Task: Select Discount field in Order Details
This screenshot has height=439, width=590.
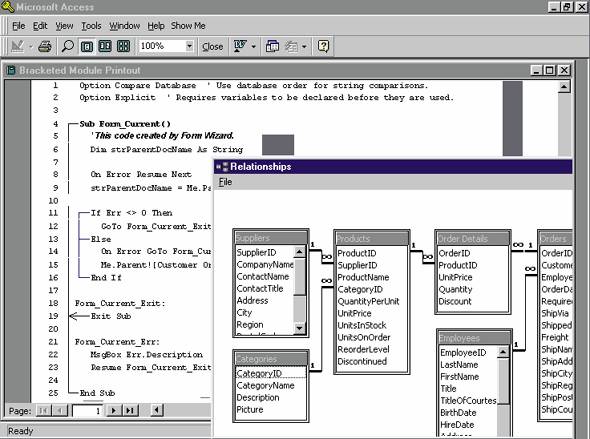Action: [455, 301]
